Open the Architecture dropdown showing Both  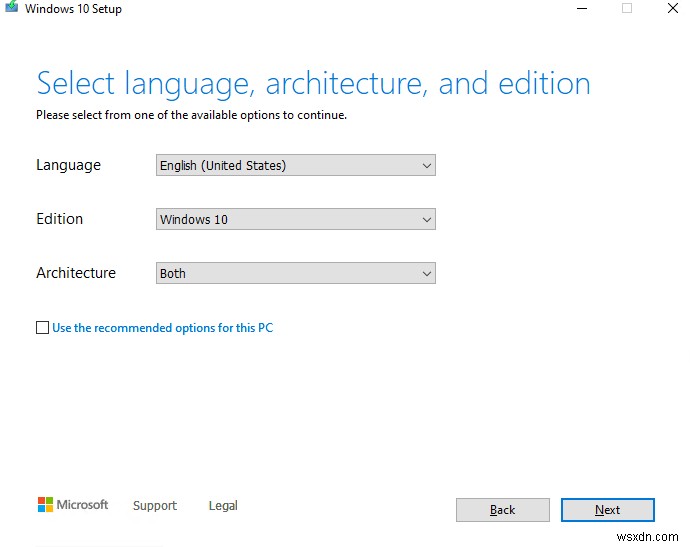296,273
